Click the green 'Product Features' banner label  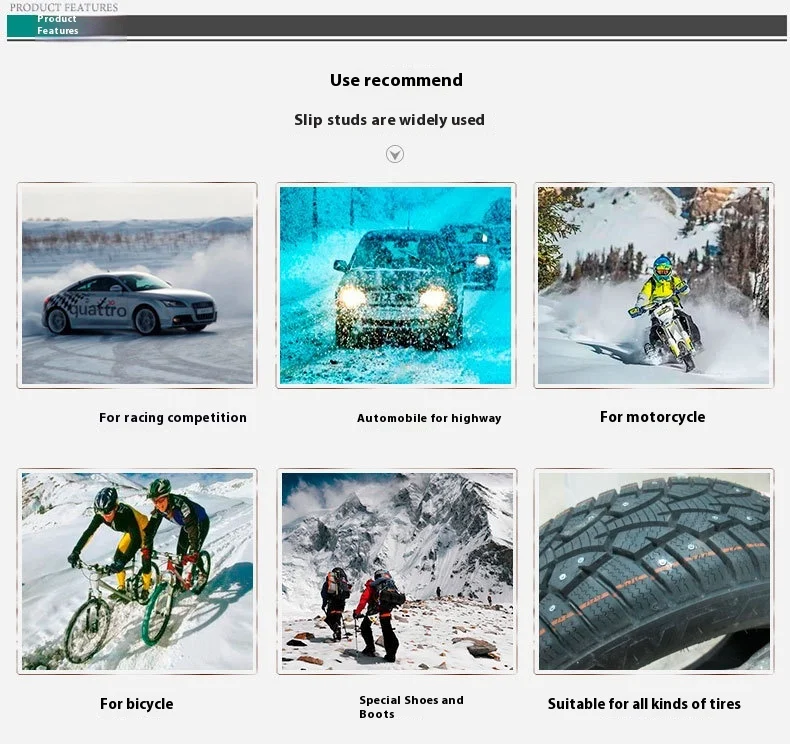[57, 25]
